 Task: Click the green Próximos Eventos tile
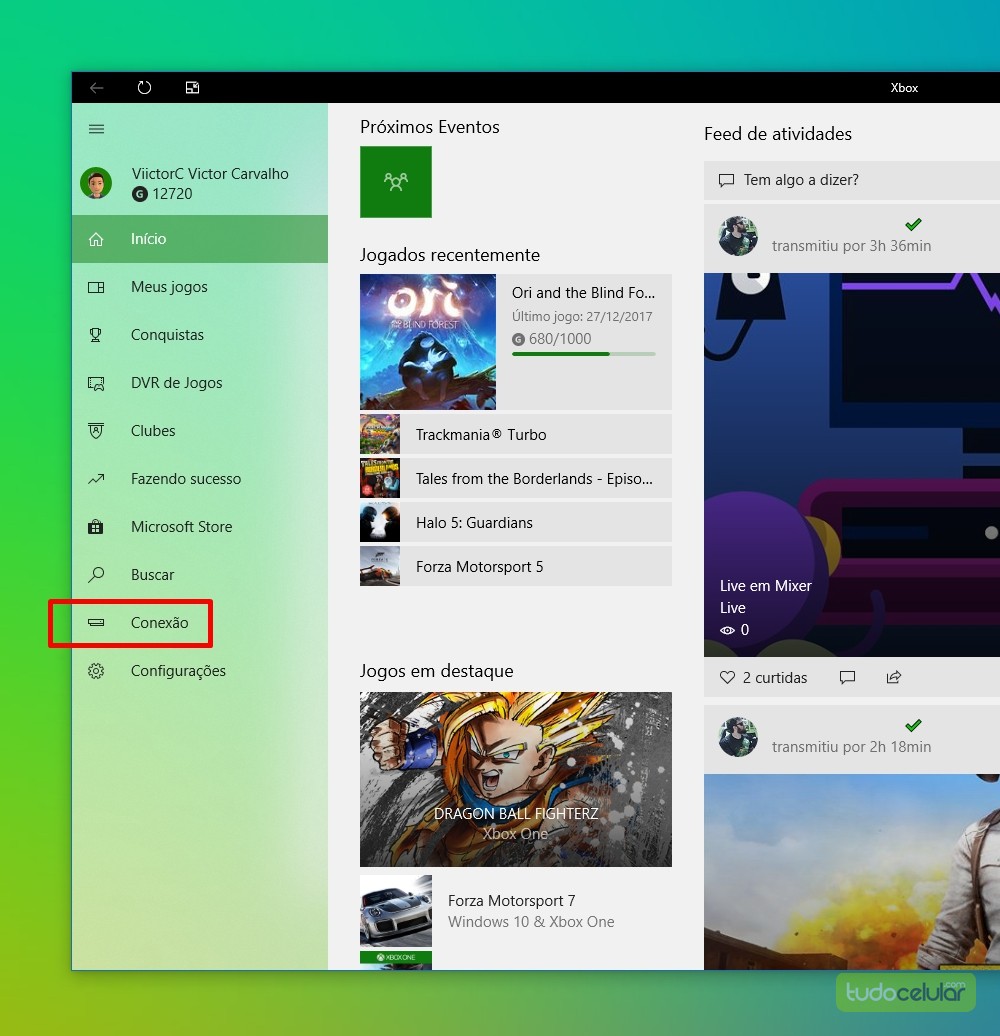coord(396,182)
